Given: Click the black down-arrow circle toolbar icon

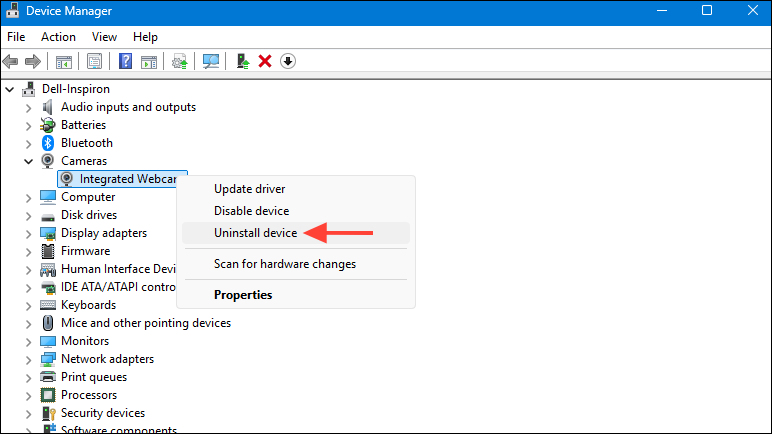Looking at the screenshot, I should tap(288, 61).
